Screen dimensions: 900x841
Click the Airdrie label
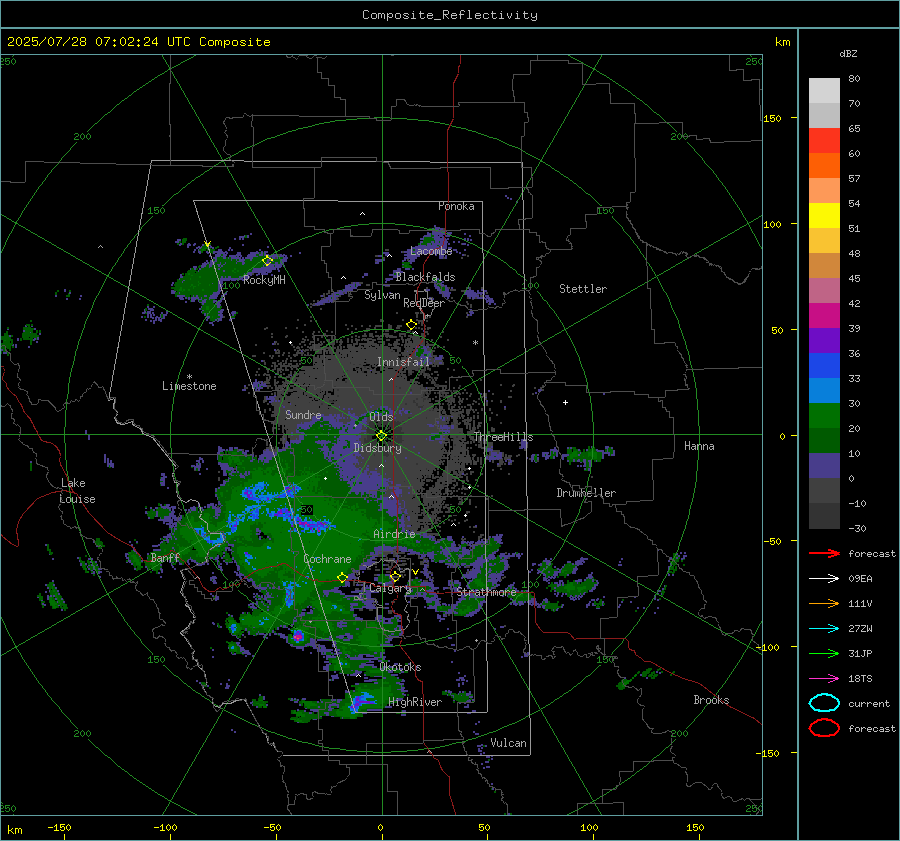[x=394, y=534]
